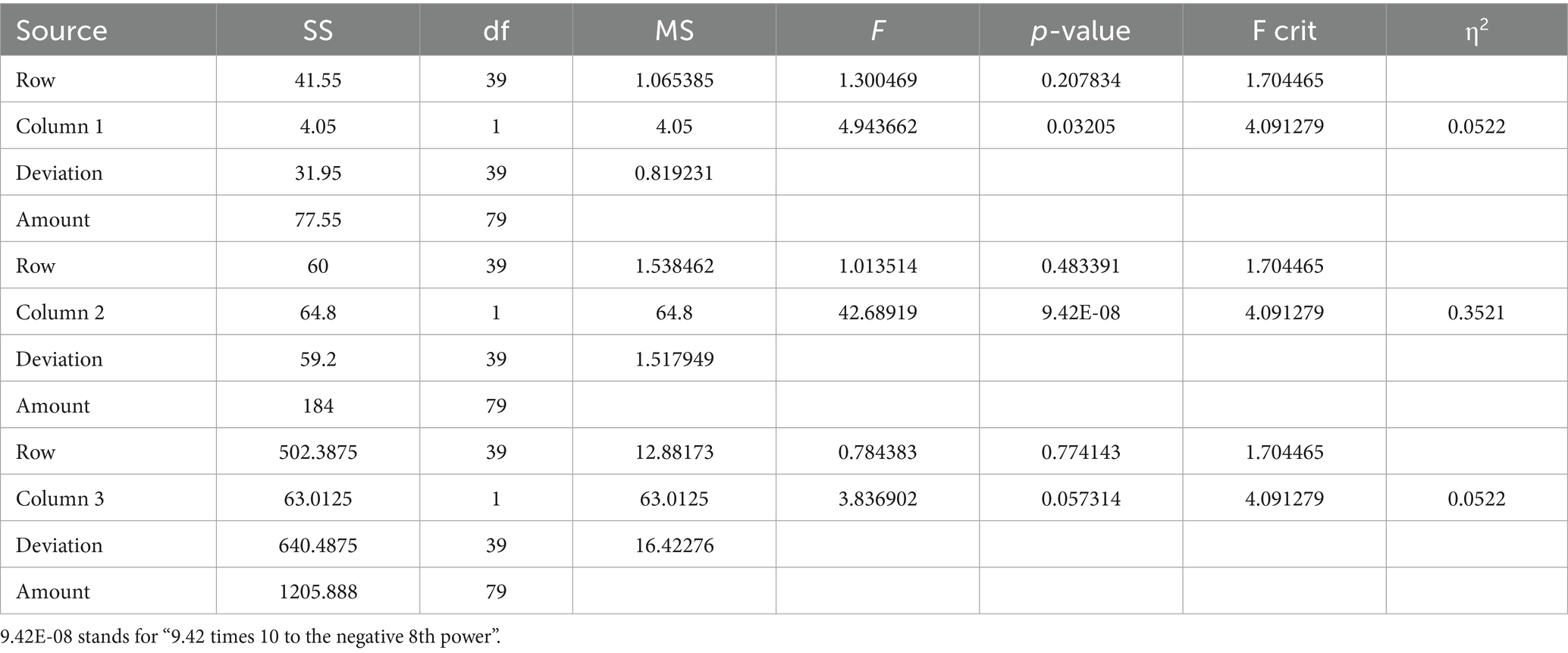
Task: Click the Source column header
Action: pos(61,30)
